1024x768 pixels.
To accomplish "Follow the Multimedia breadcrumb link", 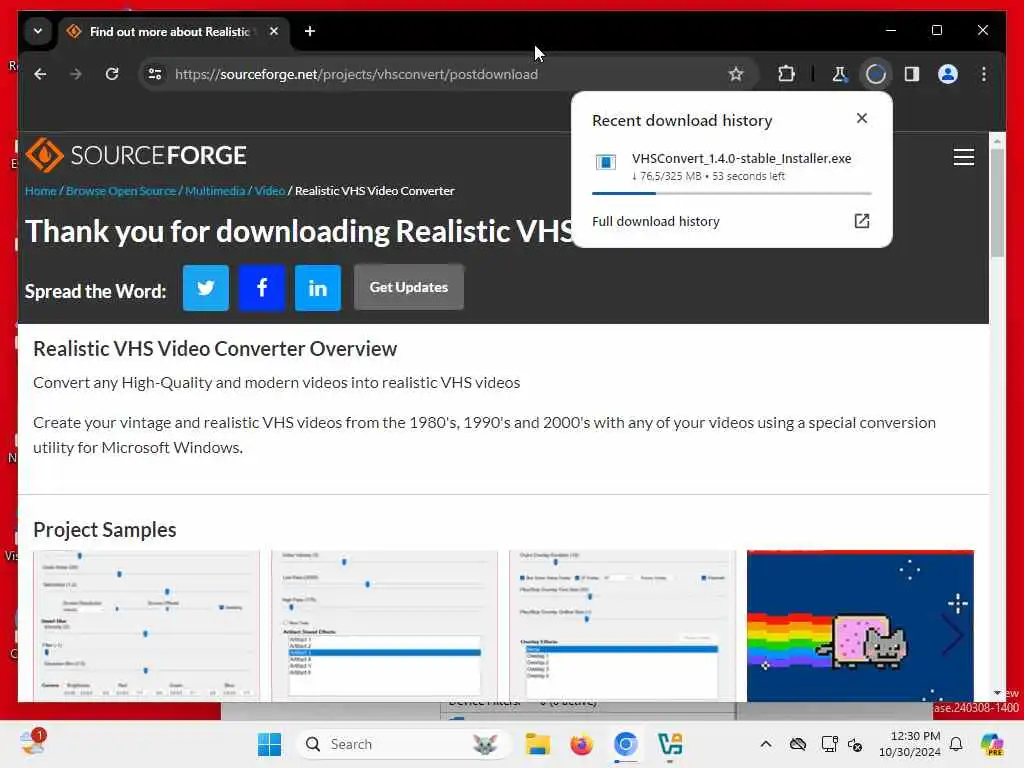I will [215, 191].
